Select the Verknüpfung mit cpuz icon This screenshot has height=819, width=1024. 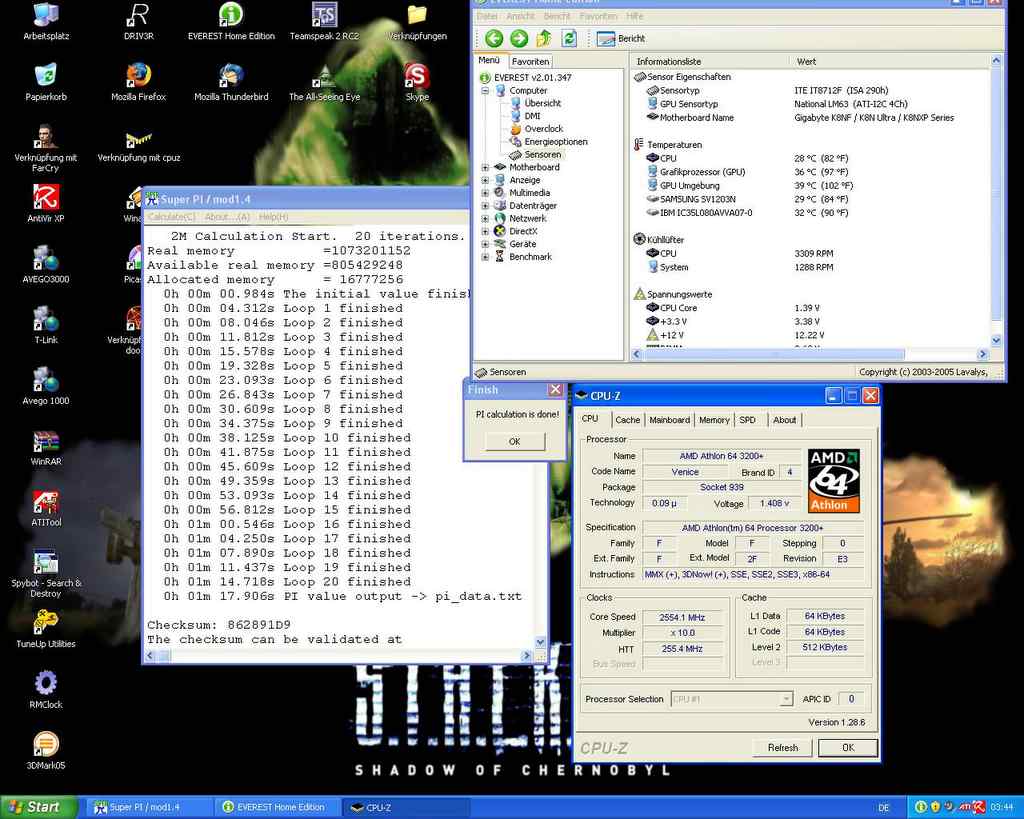138,147
